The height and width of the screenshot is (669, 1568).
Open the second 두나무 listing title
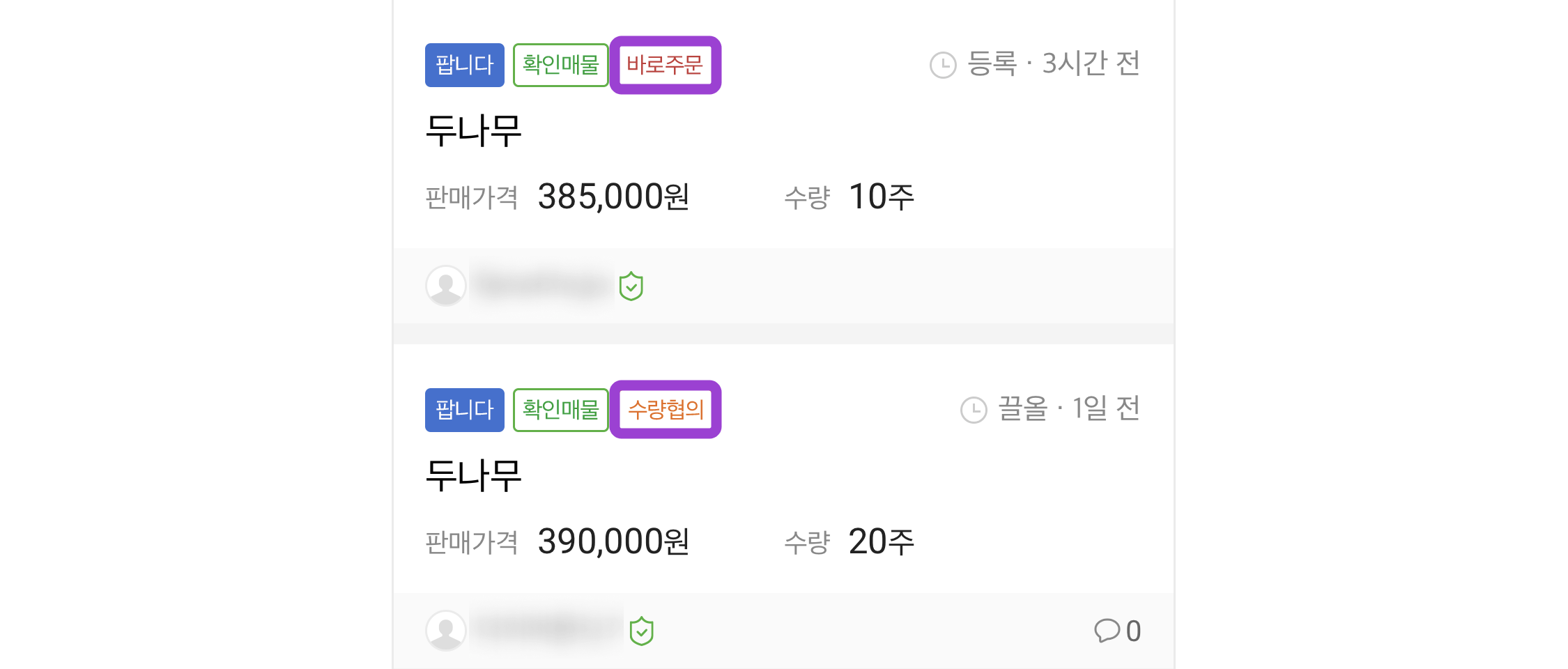pyautogui.click(x=474, y=475)
